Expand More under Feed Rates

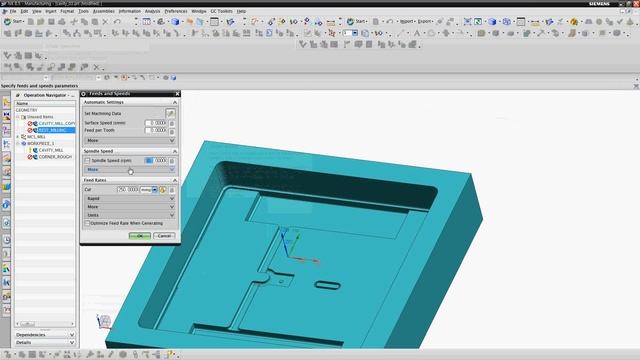tap(130, 207)
